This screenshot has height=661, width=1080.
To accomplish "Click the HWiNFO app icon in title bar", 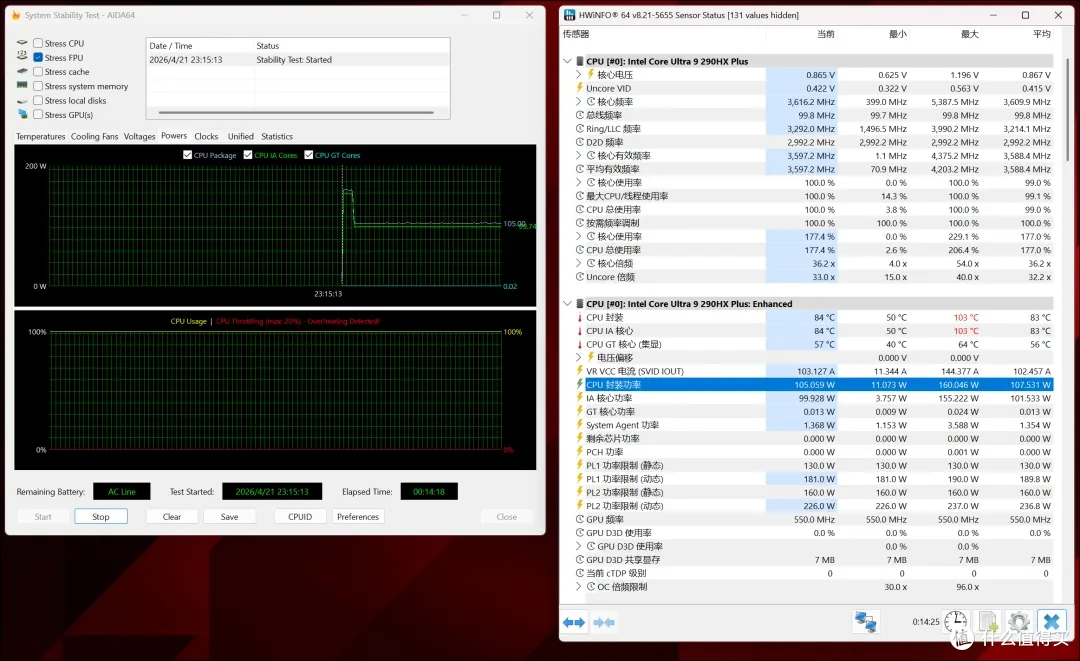I will point(570,14).
